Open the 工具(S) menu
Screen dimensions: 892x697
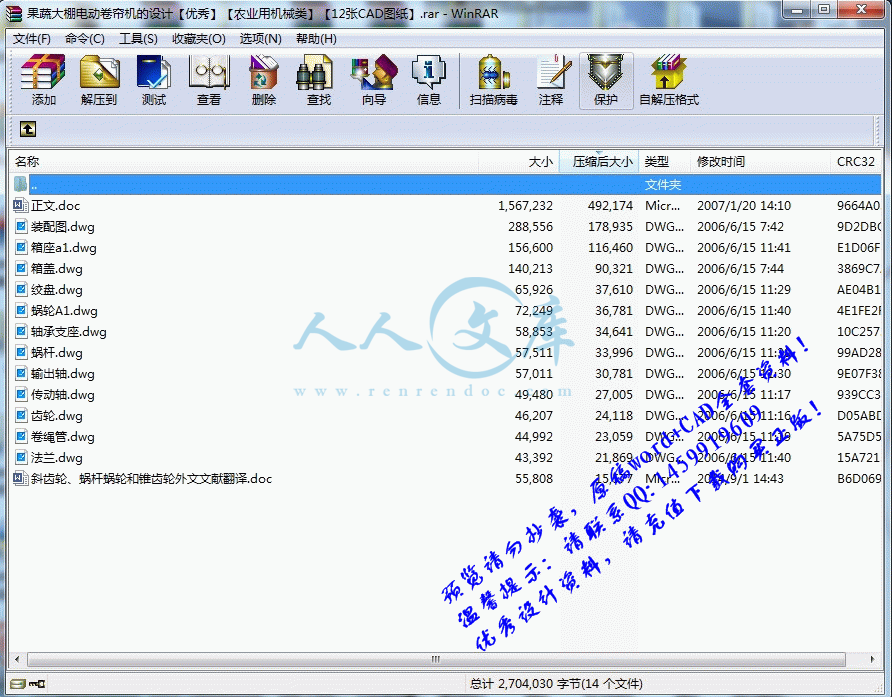point(138,39)
